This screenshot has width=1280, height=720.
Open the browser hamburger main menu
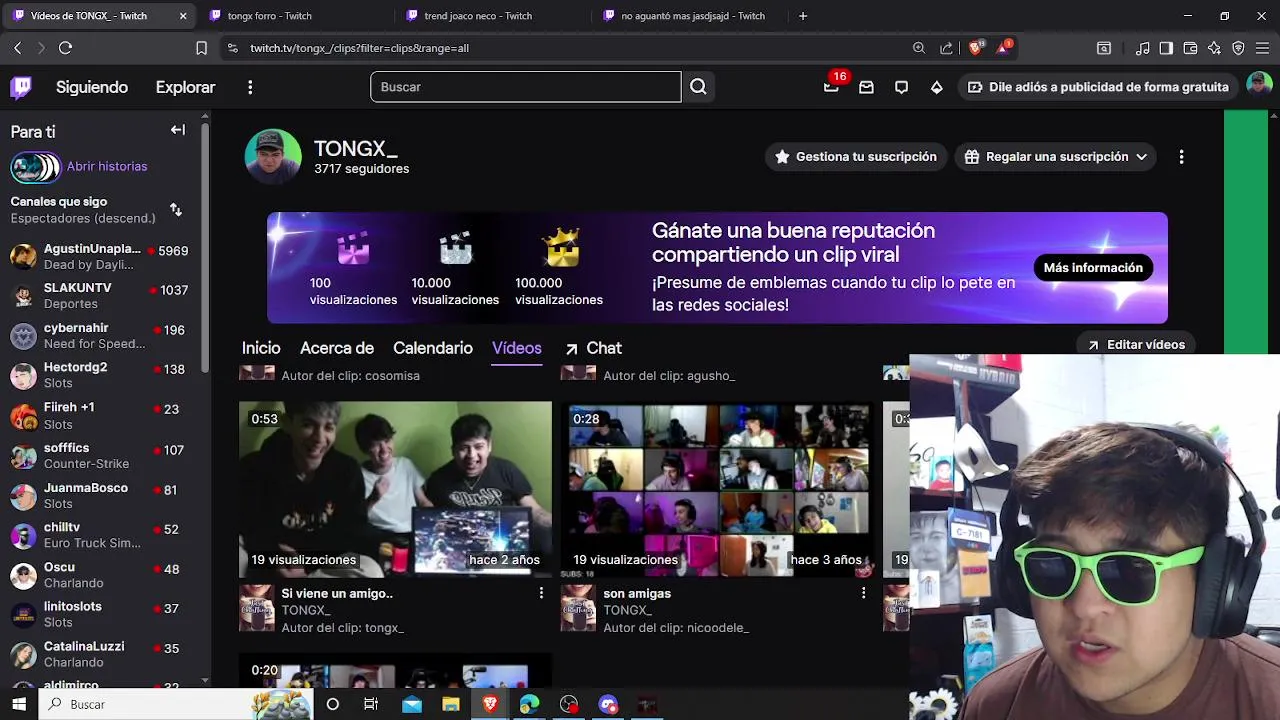(1262, 48)
